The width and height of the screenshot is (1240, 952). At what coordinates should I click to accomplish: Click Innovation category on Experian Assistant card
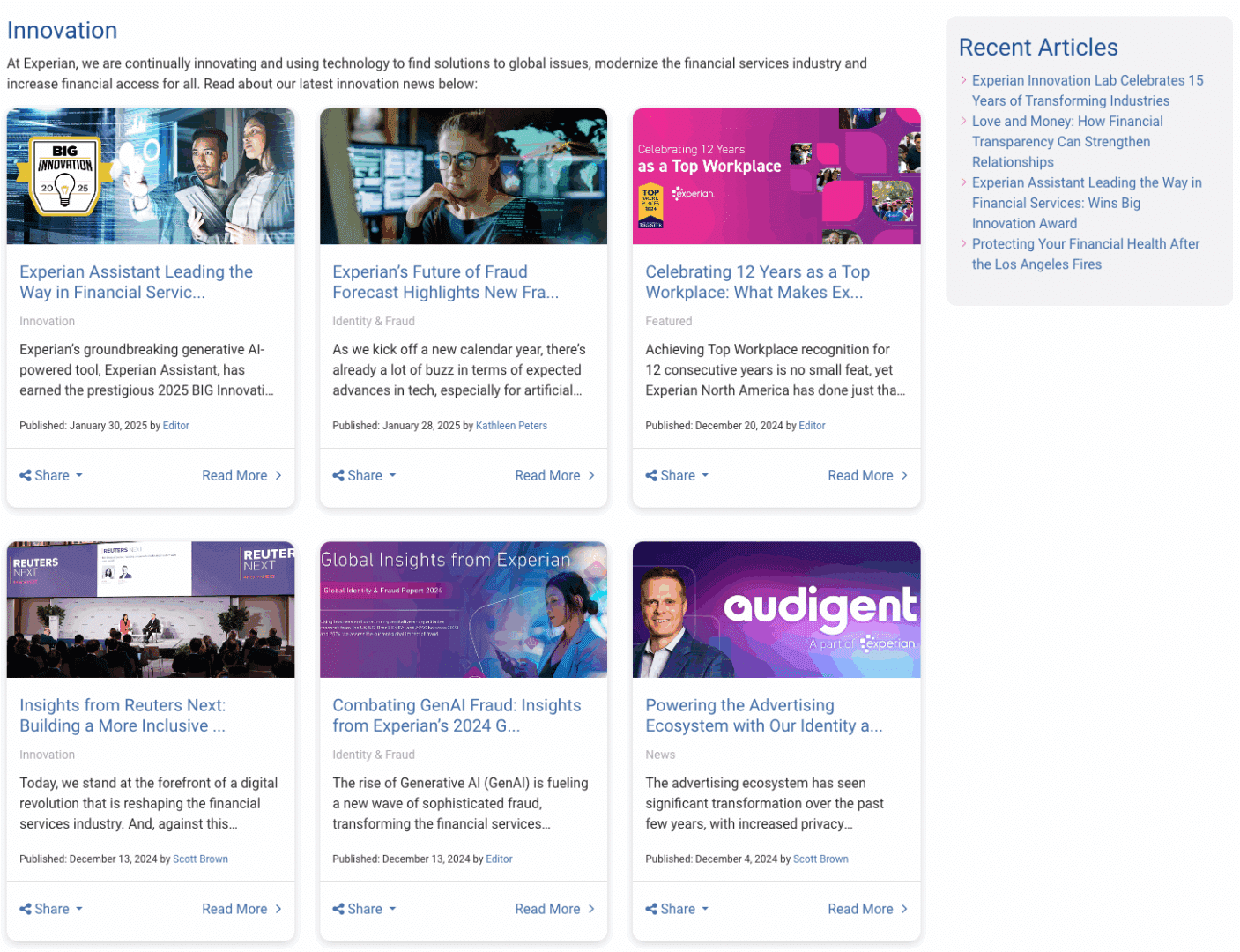[x=47, y=322]
